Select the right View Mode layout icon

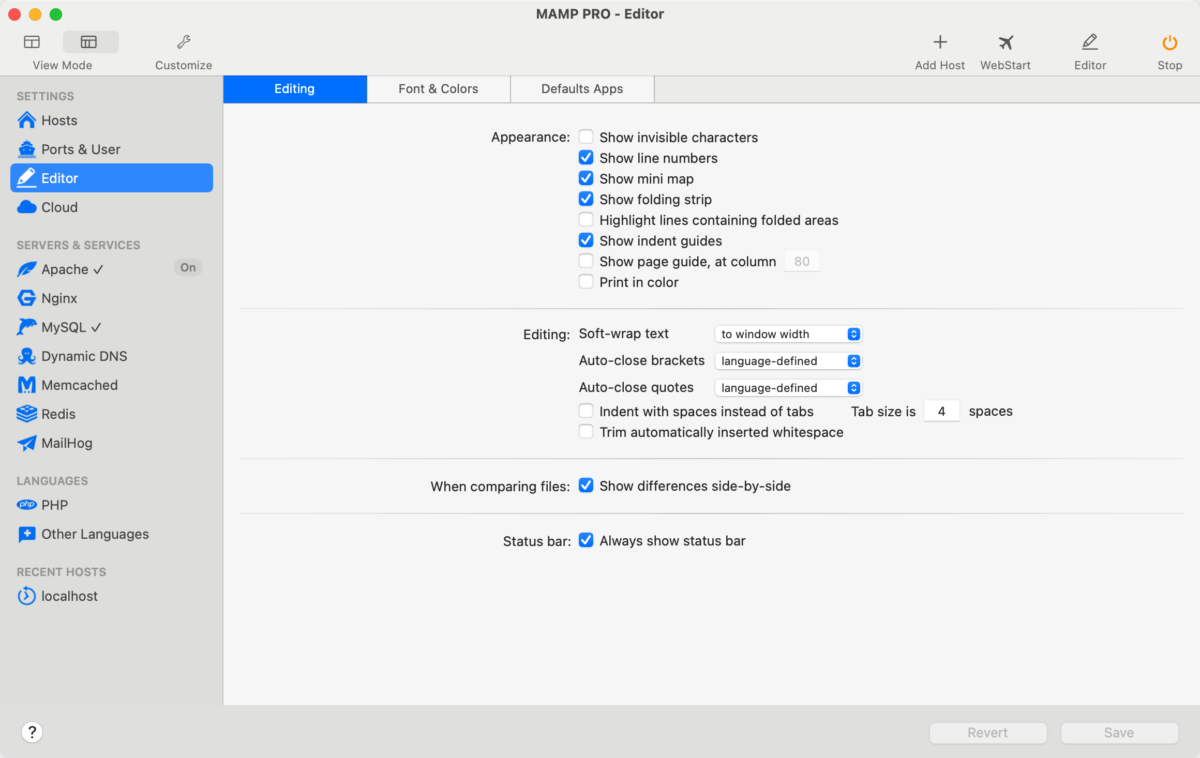pos(89,42)
